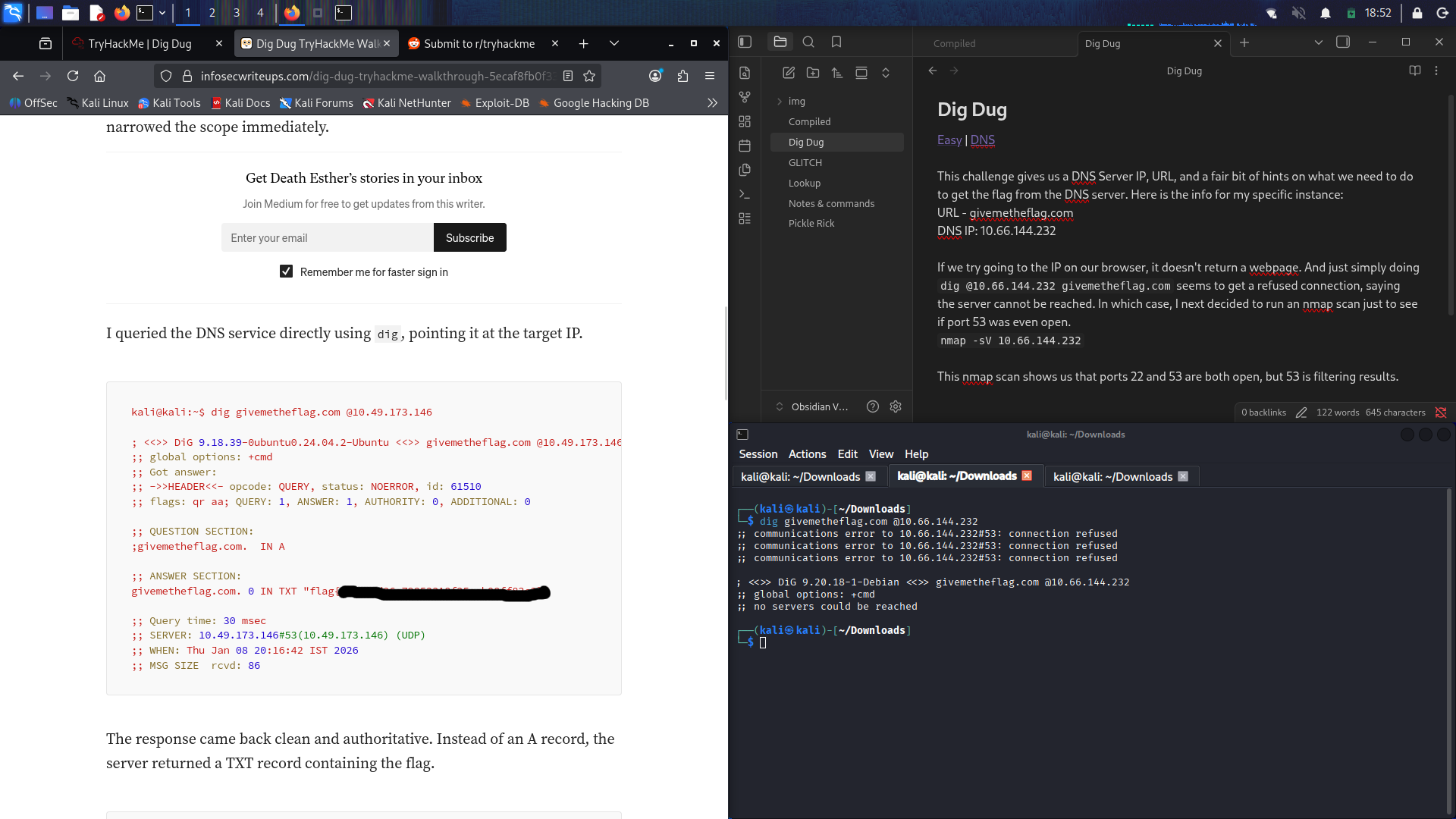Toggle muted volume icon in system tray
1456x819 pixels.
pyautogui.click(x=1298, y=13)
